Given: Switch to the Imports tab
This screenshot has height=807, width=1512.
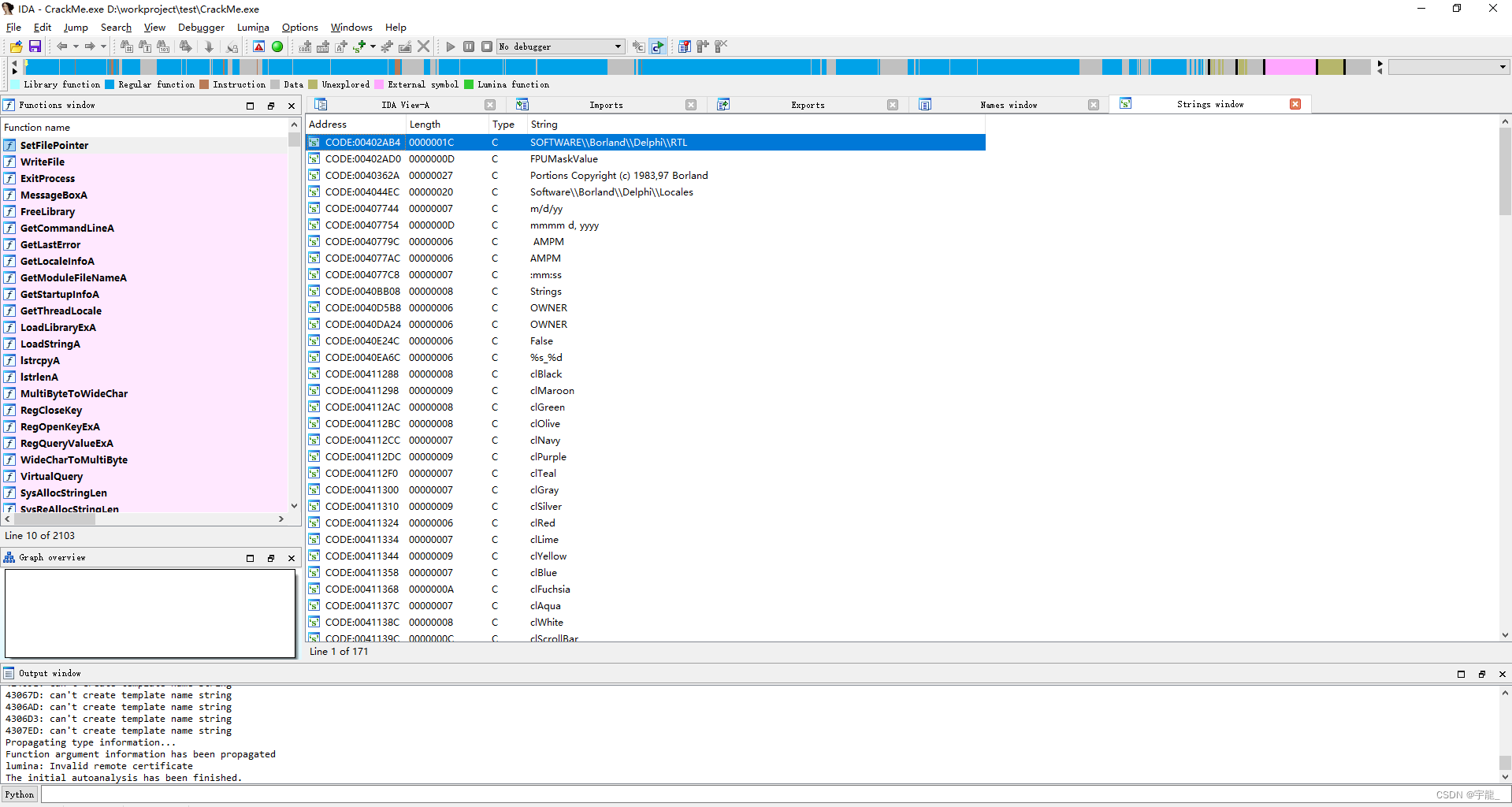Looking at the screenshot, I should tap(606, 105).
